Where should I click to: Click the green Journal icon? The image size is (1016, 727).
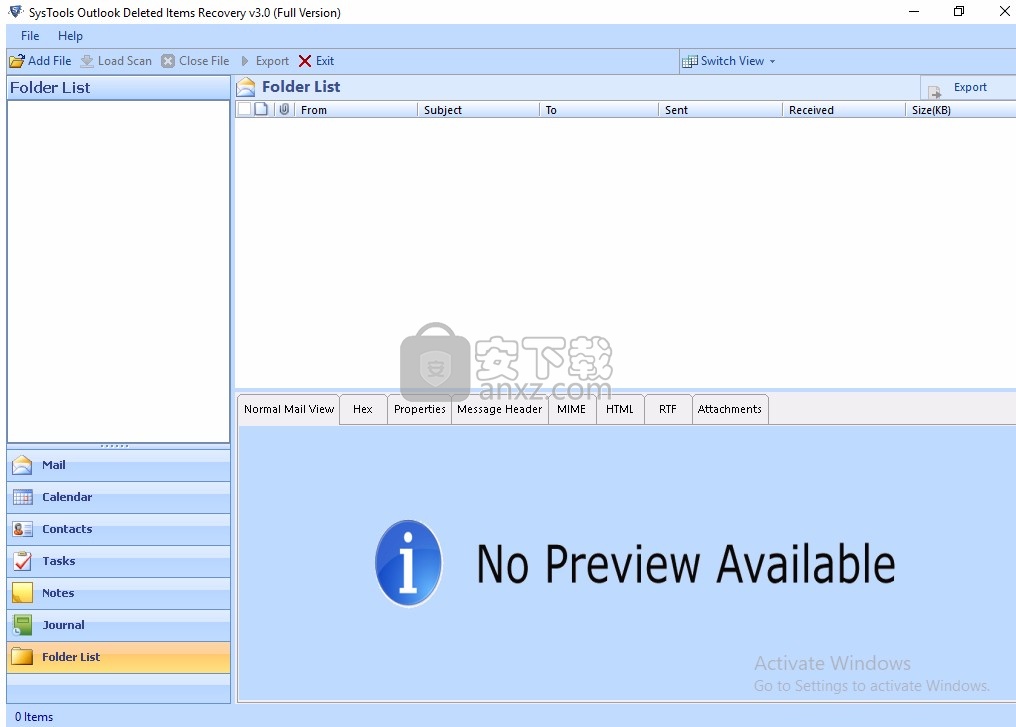22,625
